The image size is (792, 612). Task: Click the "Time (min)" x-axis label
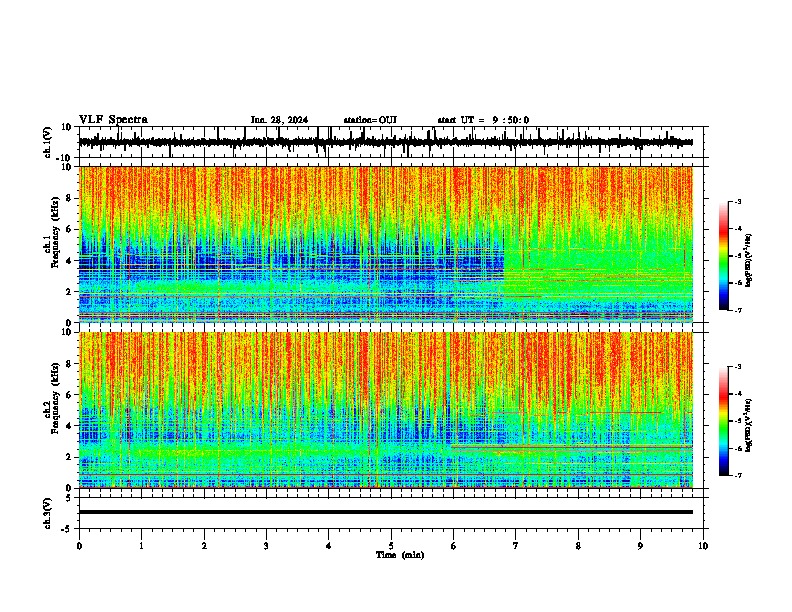[400, 555]
